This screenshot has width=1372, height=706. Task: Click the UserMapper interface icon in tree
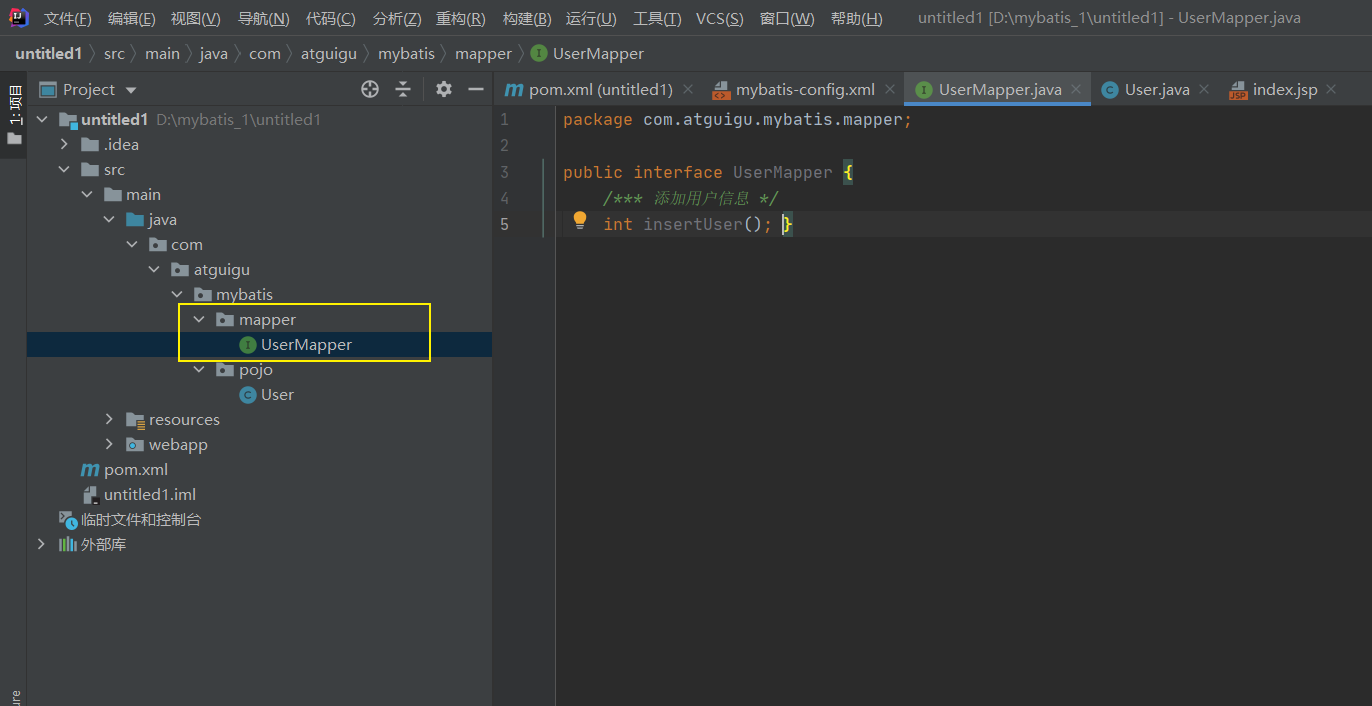coord(248,345)
